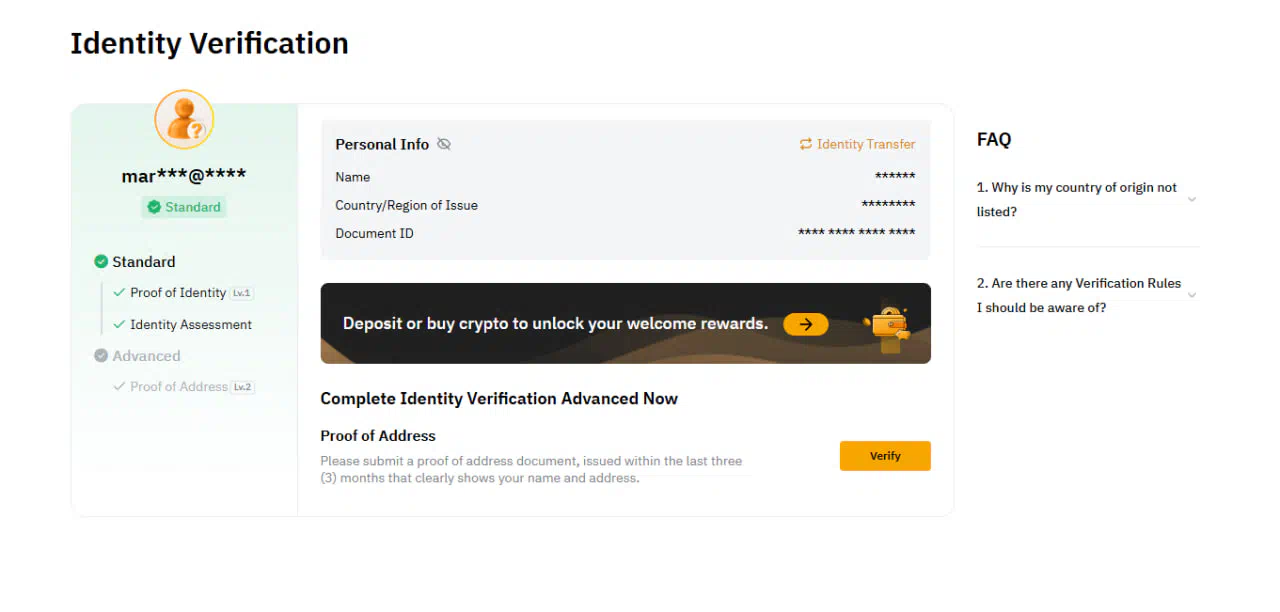The width and height of the screenshot is (1280, 612).
Task: Open the 'Why is my country of origin not listed?' question
Action: 1077,199
